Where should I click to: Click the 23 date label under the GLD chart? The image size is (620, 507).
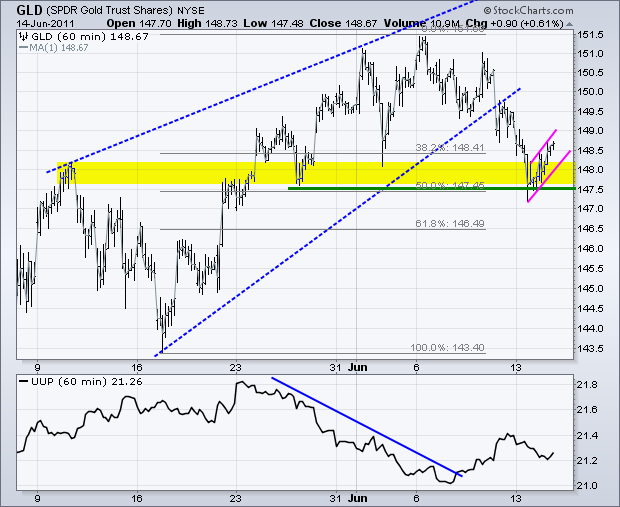click(x=236, y=367)
